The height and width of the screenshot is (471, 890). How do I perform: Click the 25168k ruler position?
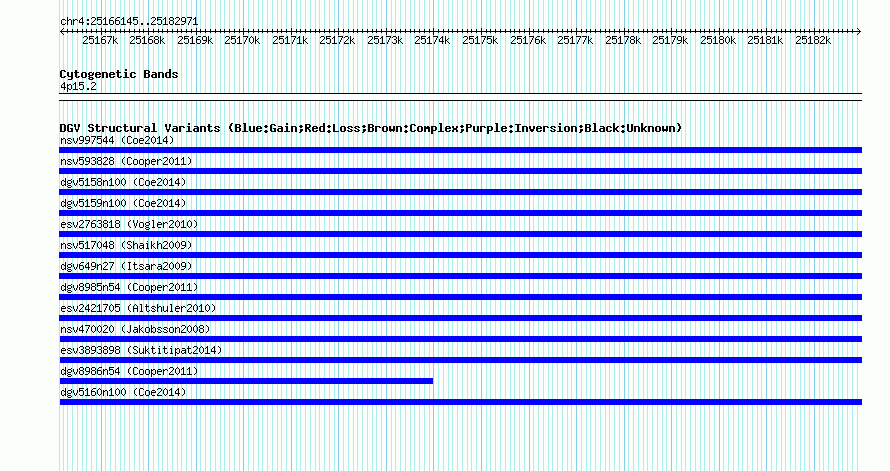tap(148, 40)
